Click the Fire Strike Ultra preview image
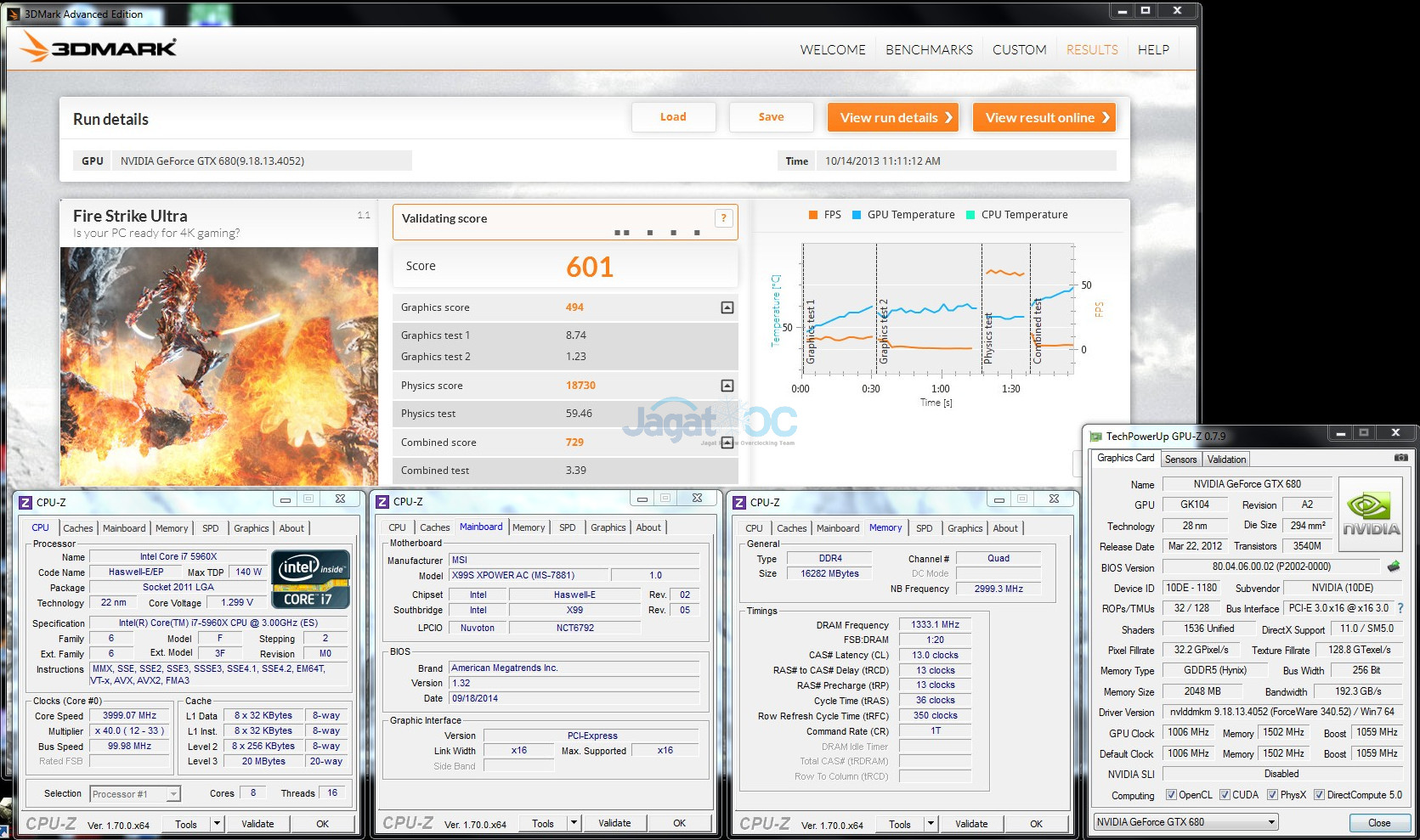 (x=218, y=365)
